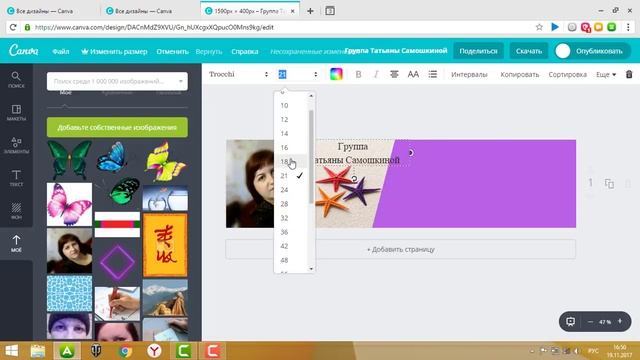640x360 pixels.
Task: Open the Background panel in the sidebar
Action: (x=16, y=211)
